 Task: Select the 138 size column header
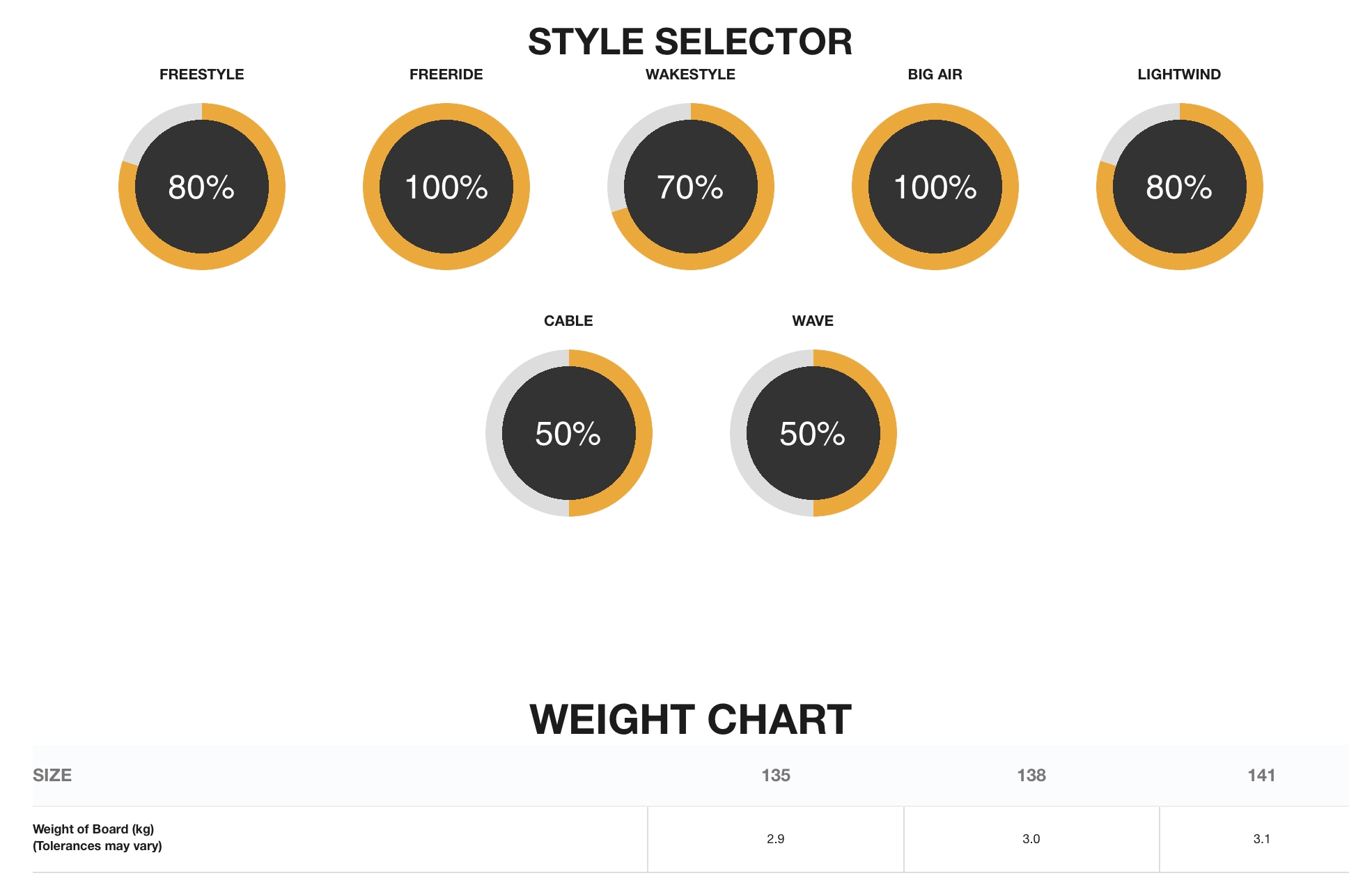point(1031,776)
